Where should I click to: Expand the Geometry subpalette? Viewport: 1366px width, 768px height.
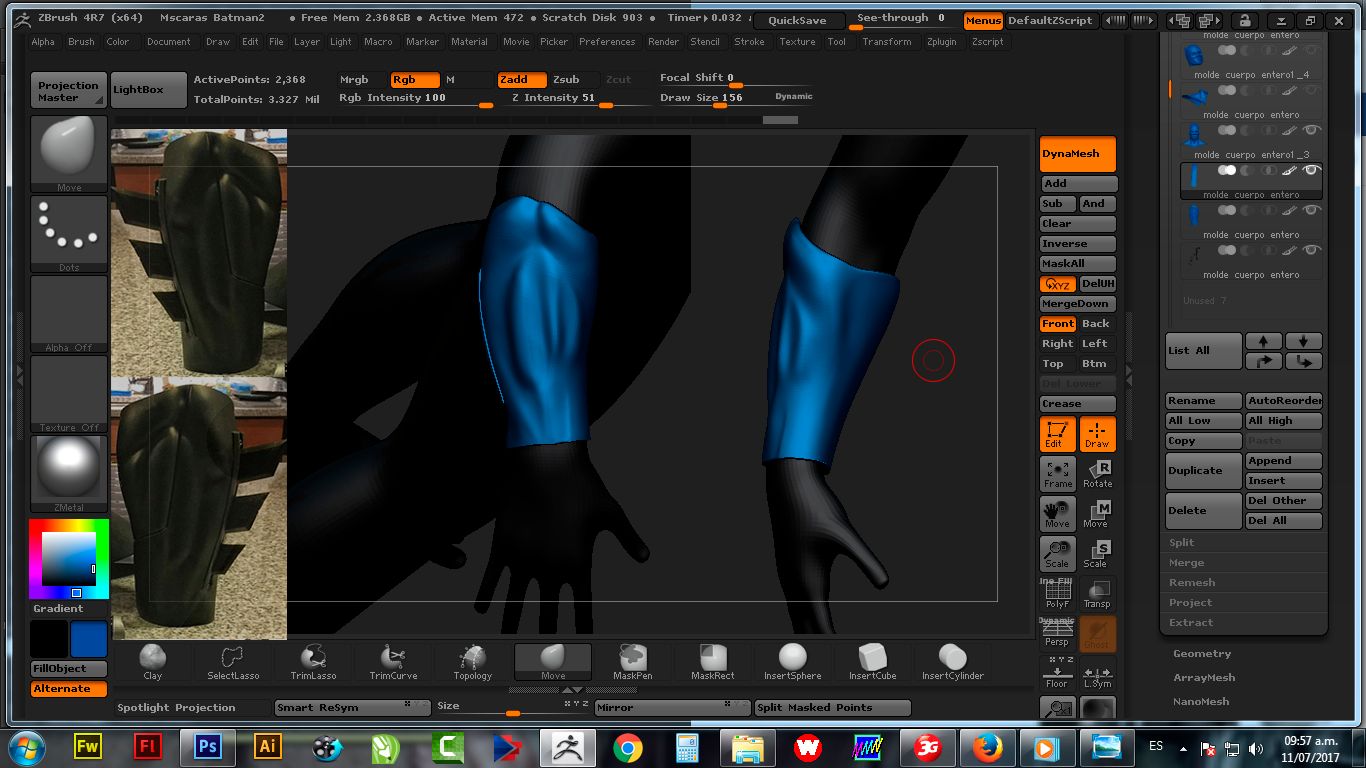(1202, 653)
